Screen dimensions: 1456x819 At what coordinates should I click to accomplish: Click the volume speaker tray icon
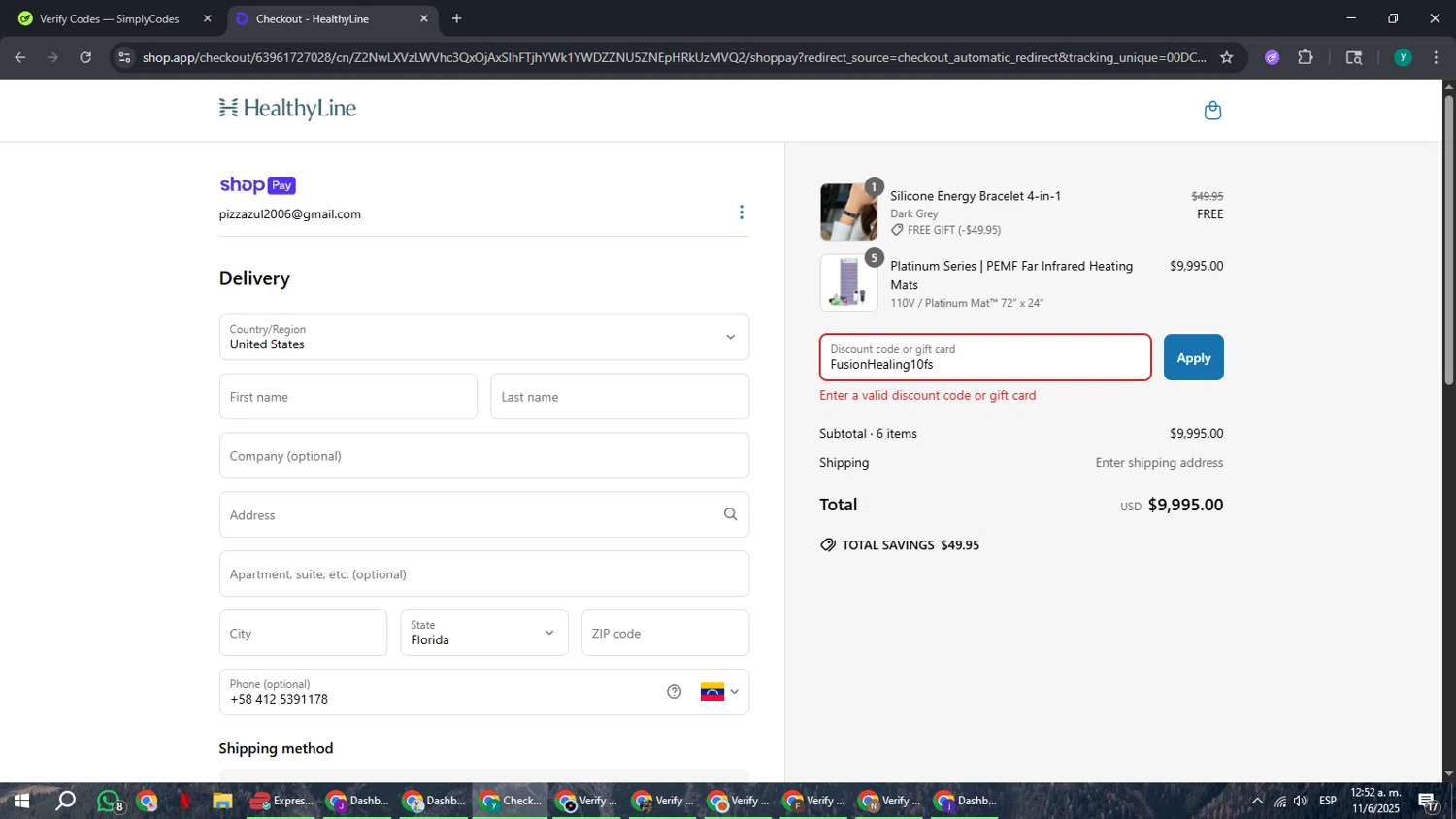coord(1301,801)
